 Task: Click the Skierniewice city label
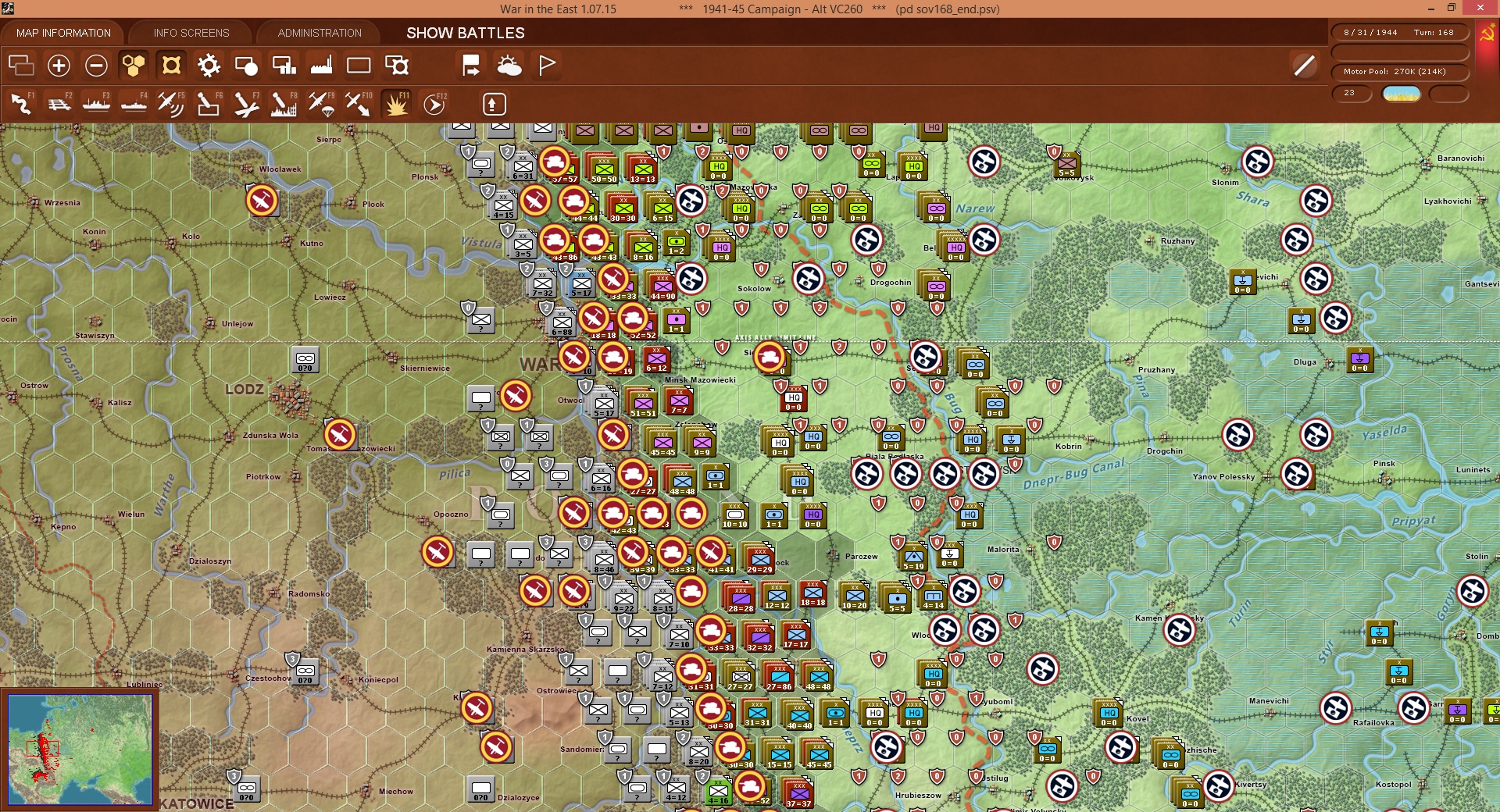point(425,368)
